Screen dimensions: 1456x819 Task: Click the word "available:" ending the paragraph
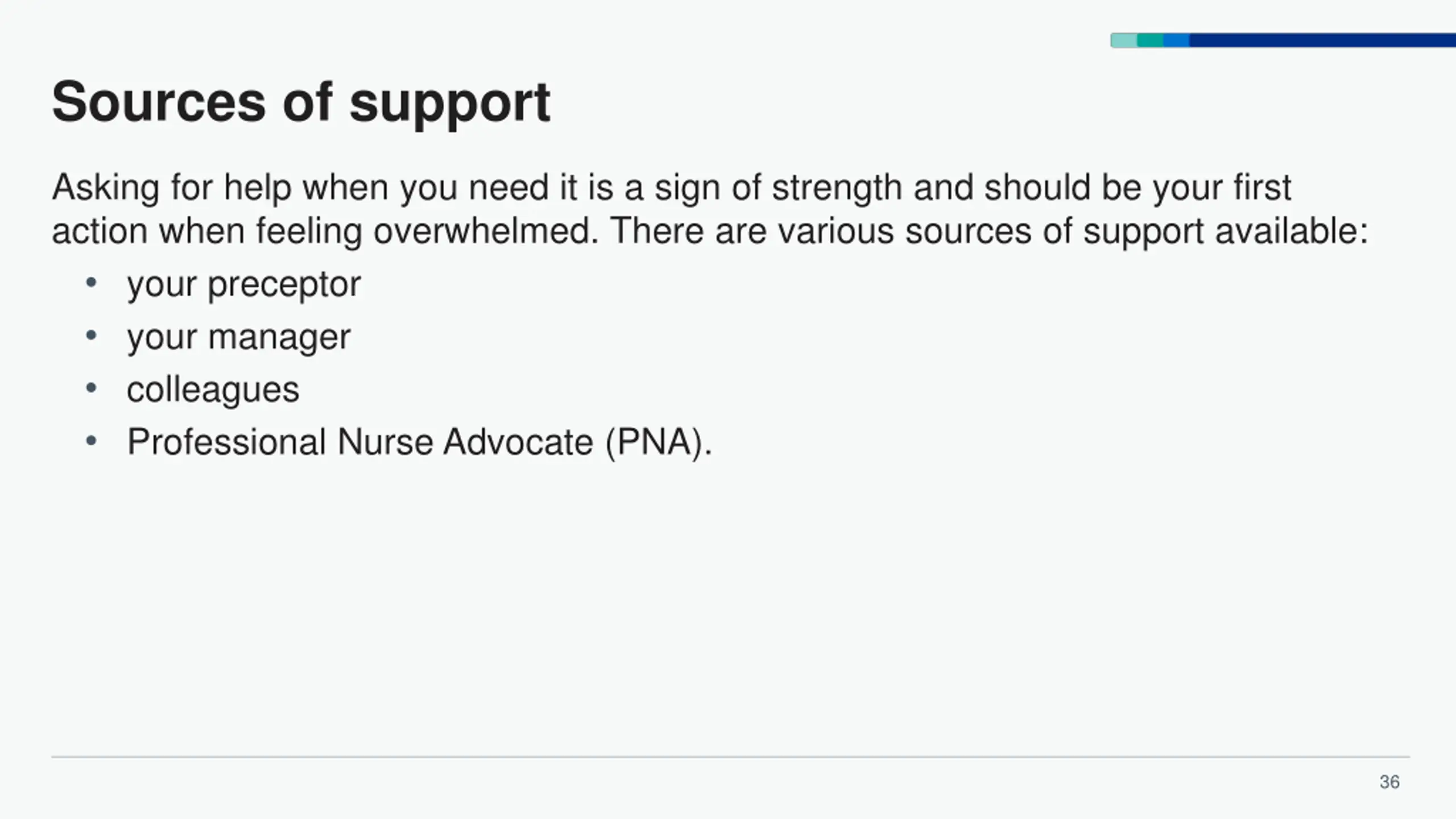pos(1291,231)
